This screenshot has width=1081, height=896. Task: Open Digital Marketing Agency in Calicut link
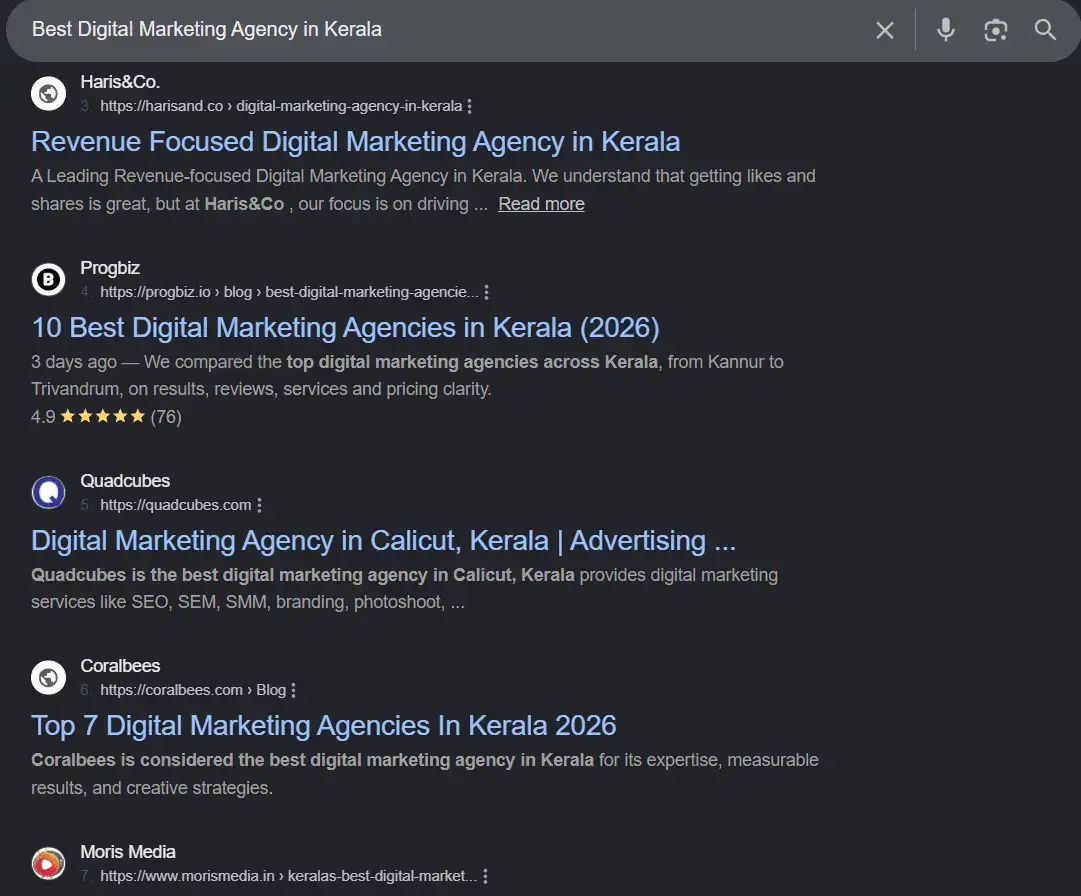pyautogui.click(x=383, y=540)
